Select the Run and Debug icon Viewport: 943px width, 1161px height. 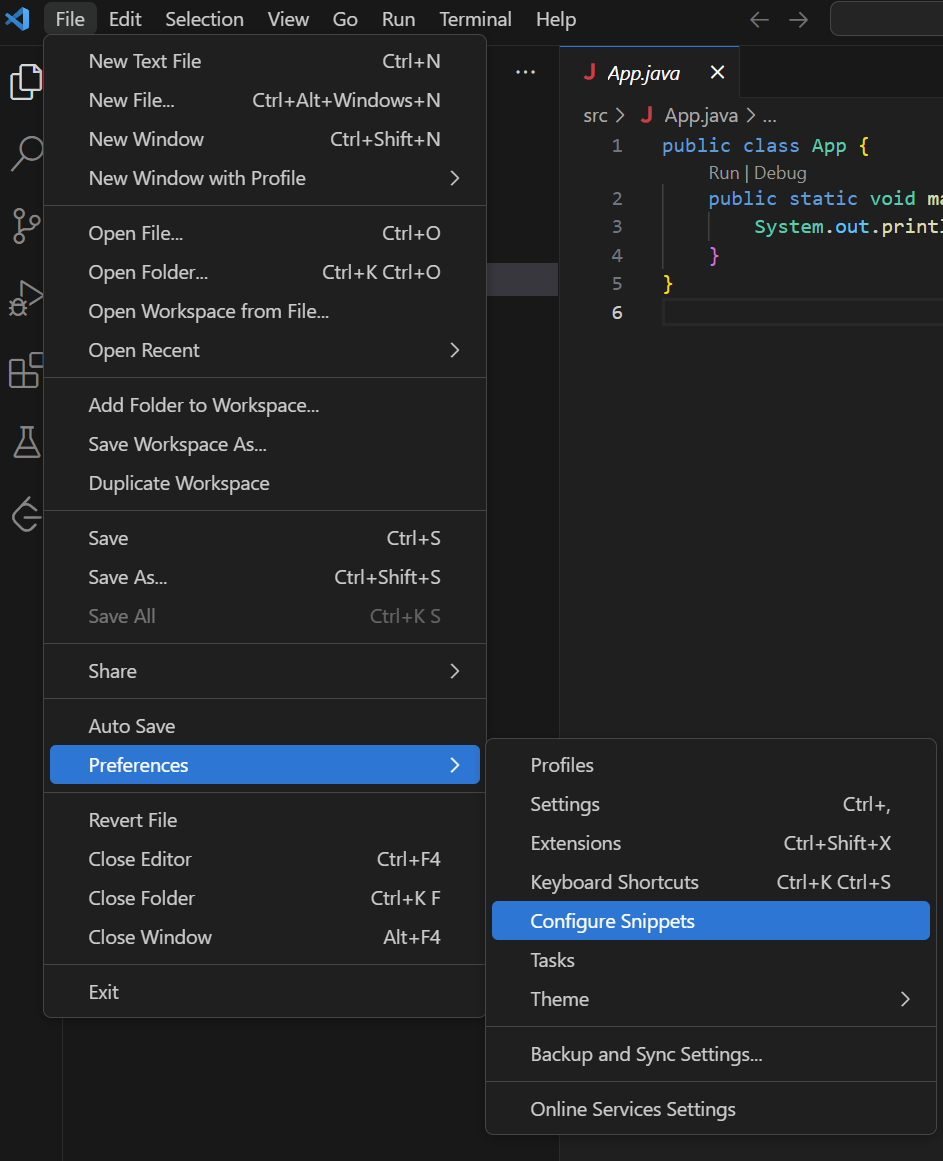25,297
